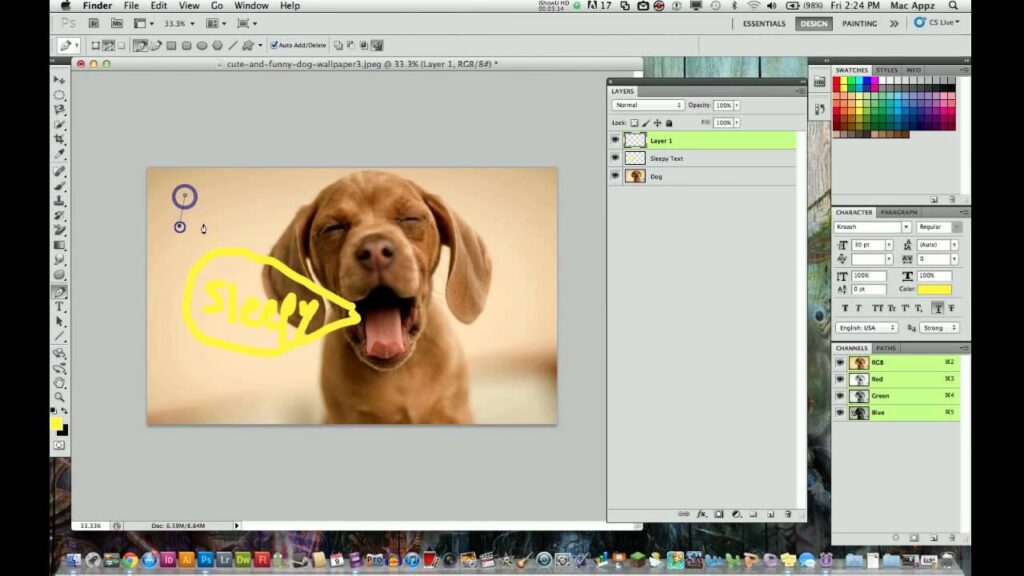Switch to the Paths tab
The height and width of the screenshot is (576, 1024).
[887, 348]
